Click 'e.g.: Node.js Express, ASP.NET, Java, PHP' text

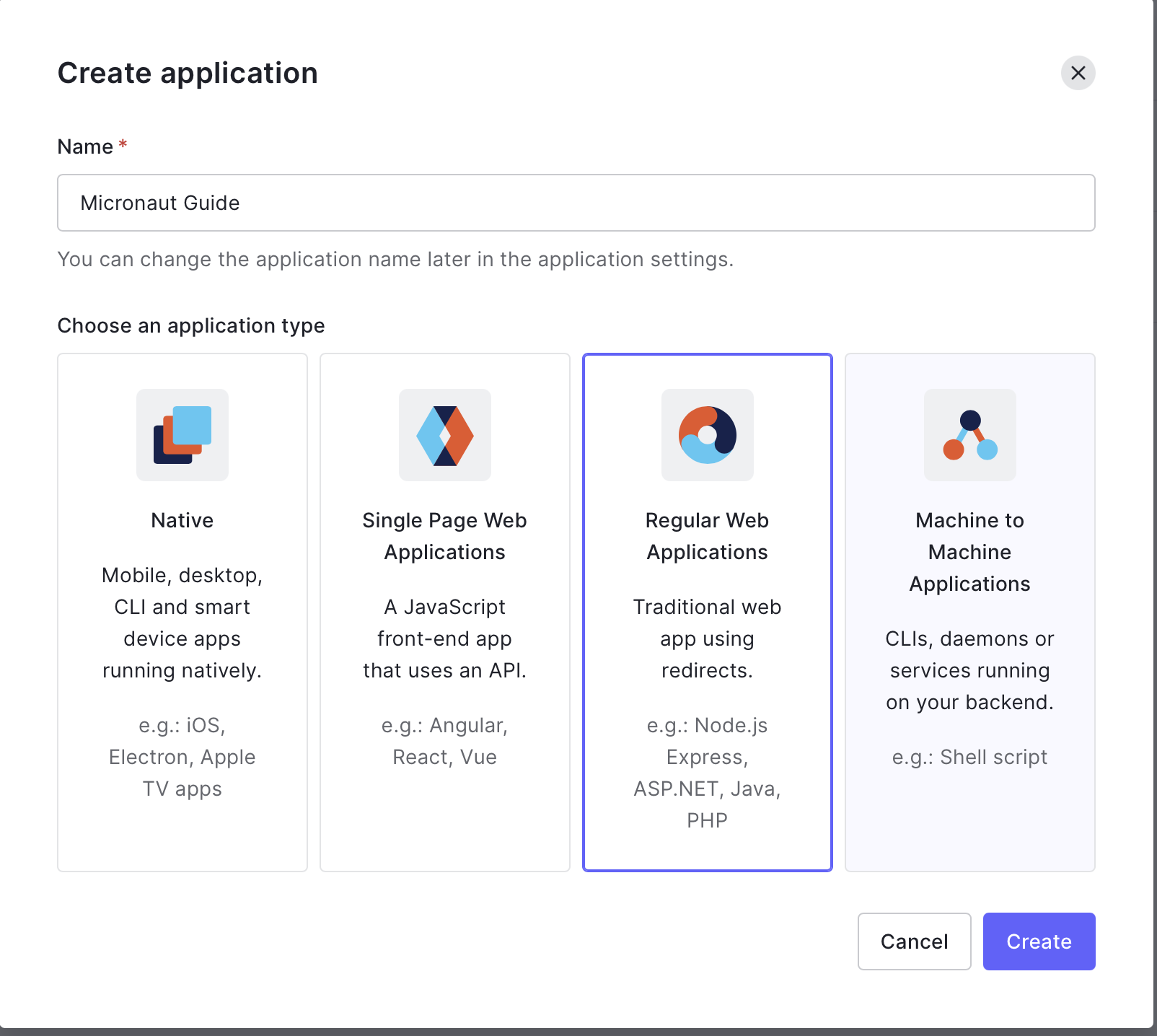point(708,773)
